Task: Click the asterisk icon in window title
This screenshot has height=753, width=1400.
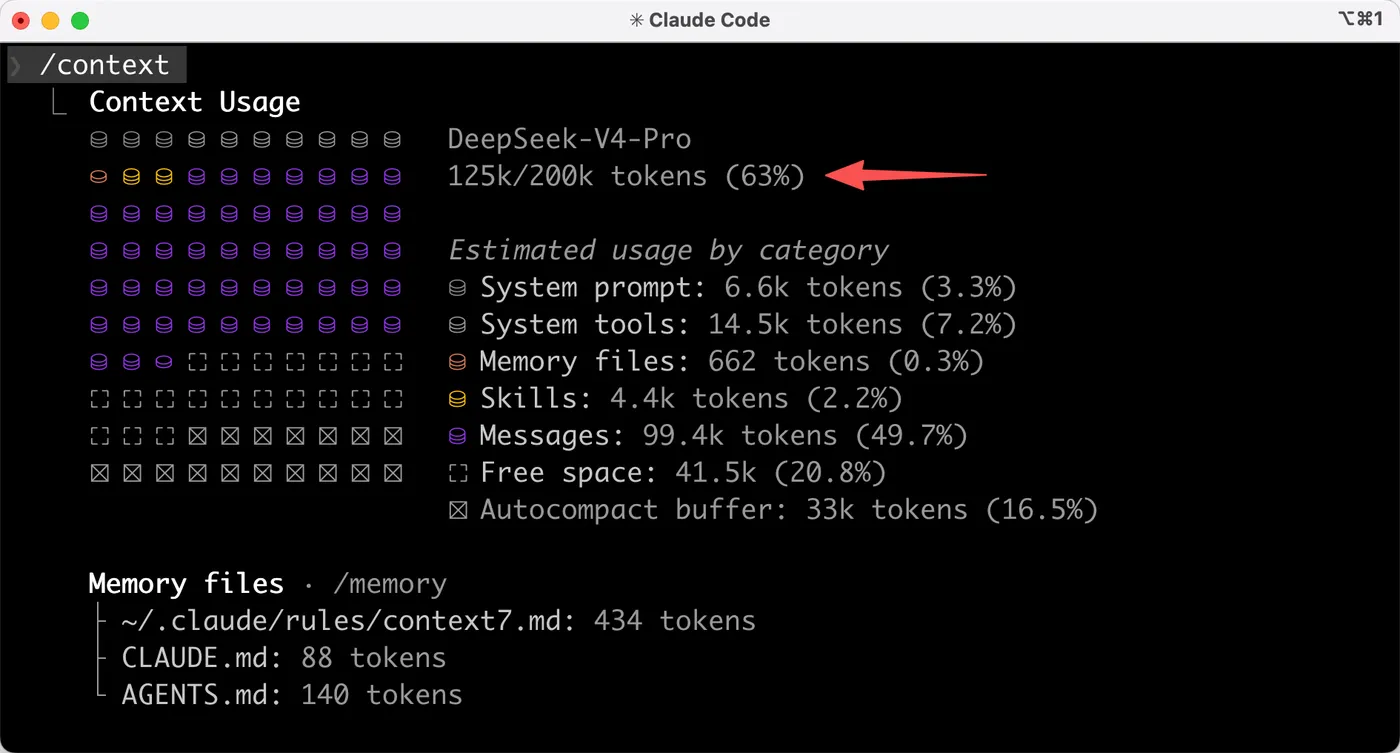Action: (x=636, y=20)
